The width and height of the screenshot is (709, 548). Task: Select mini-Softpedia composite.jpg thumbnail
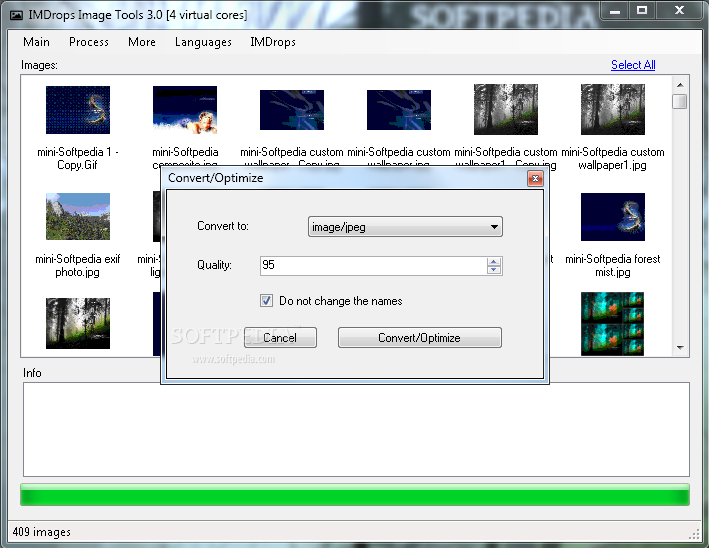coord(185,110)
